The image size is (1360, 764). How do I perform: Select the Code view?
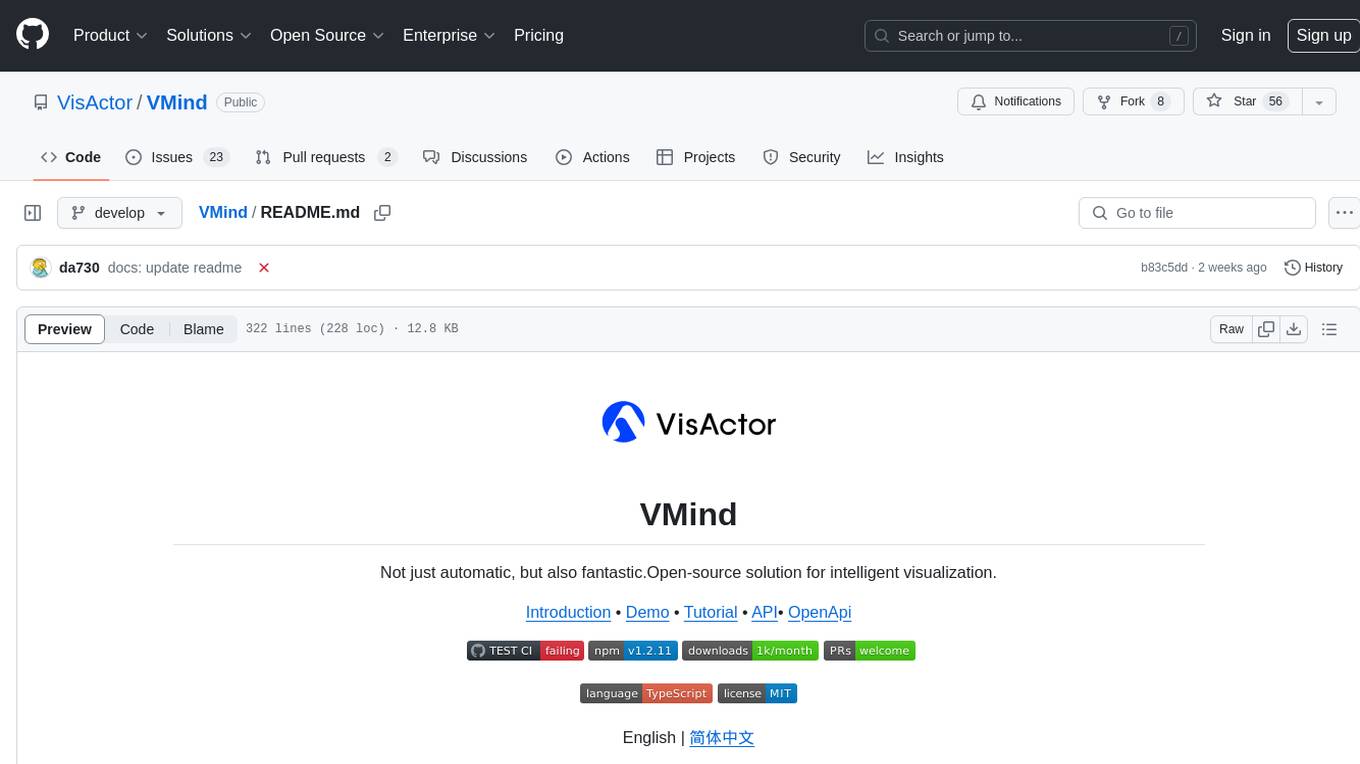(137, 329)
